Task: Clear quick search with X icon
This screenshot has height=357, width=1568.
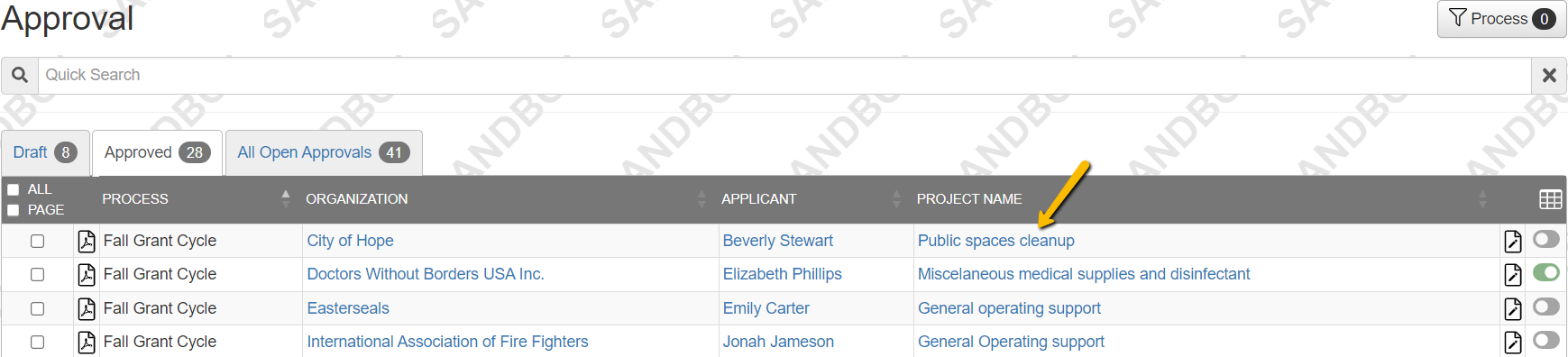Action: 1549,75
